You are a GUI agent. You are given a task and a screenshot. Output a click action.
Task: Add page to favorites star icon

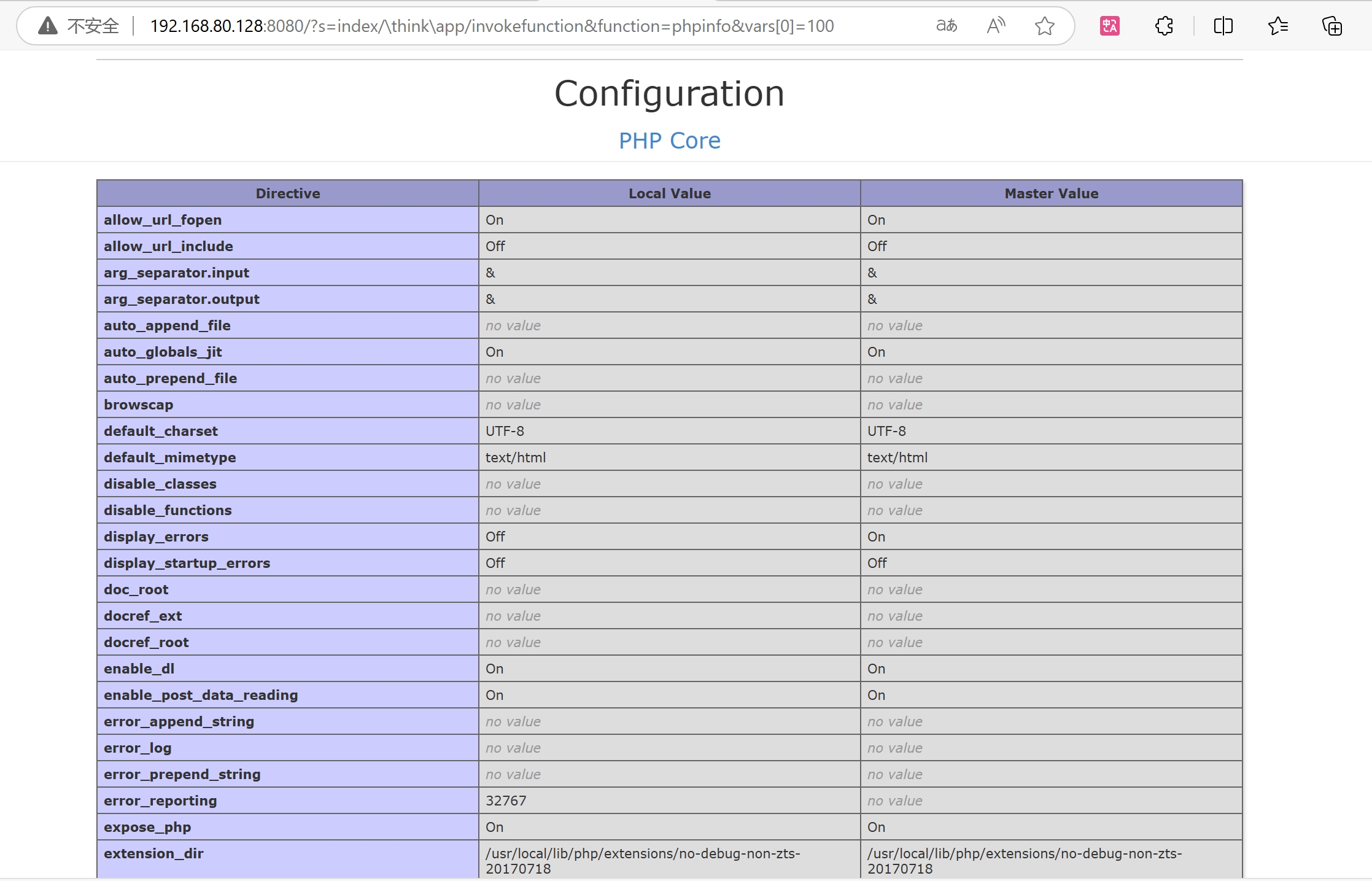pyautogui.click(x=1044, y=26)
